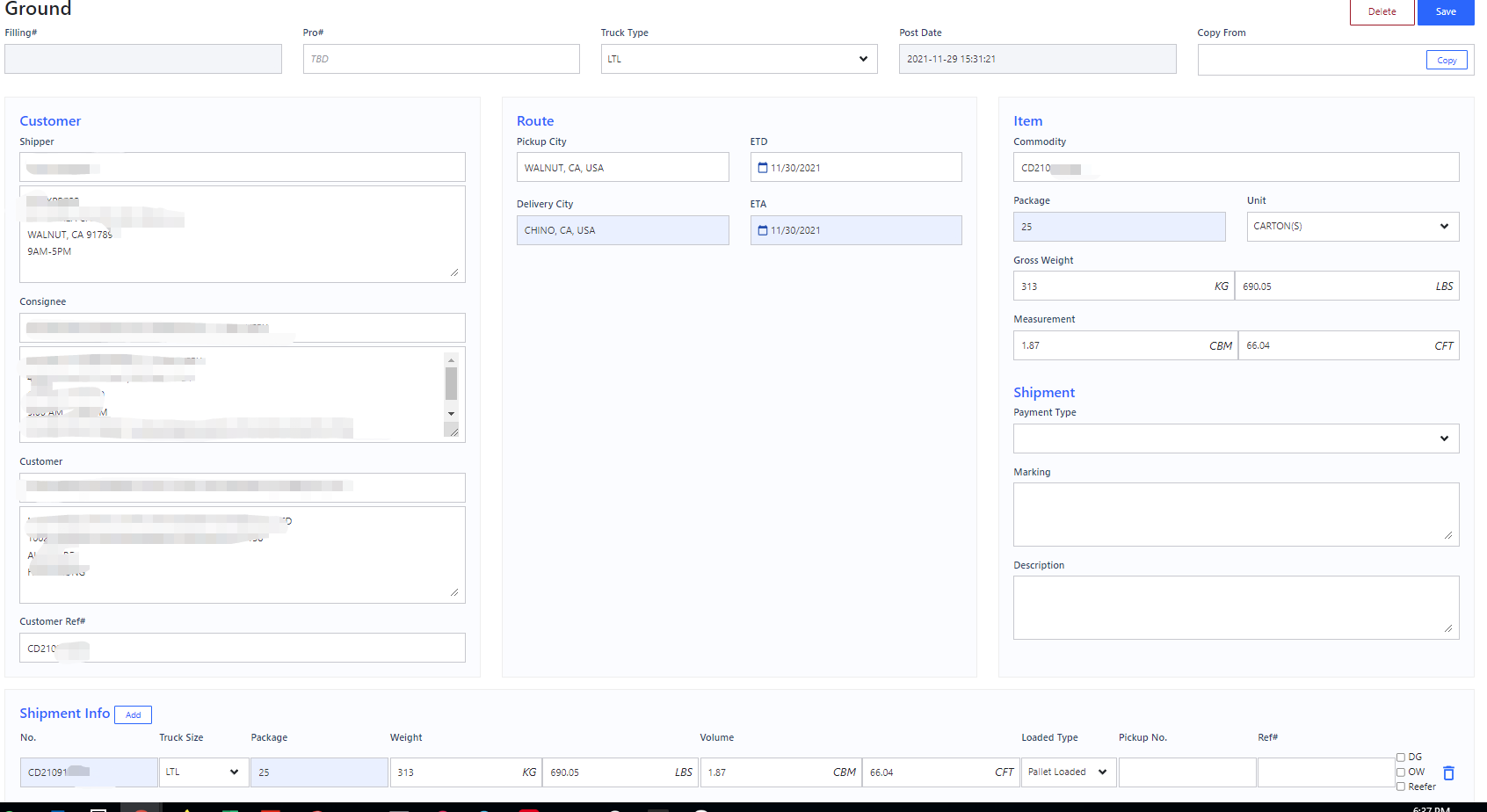Viewport: 1487px width, 812px height.
Task: Click scroll-up arrow in Consignee address box
Action: 451,360
